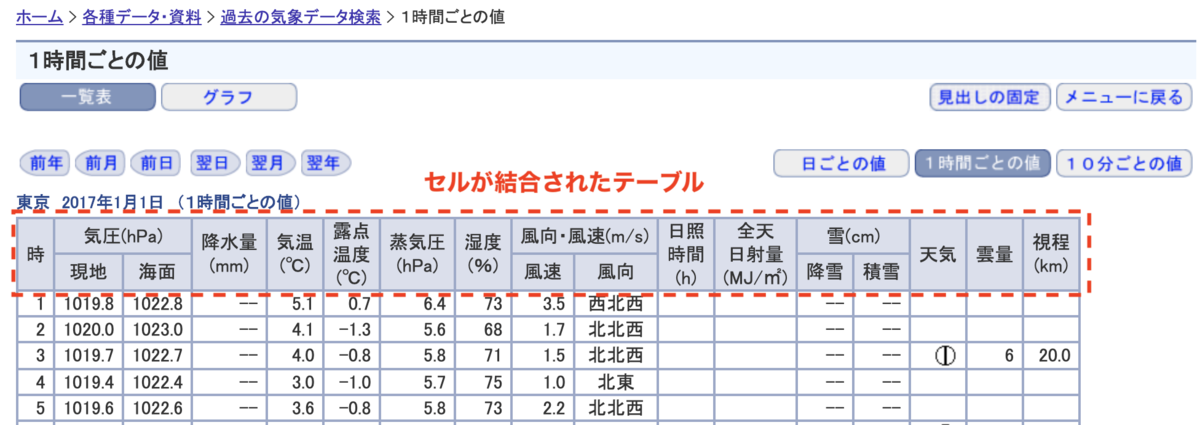The width and height of the screenshot is (1200, 425).
Task: Click the 5.1 temperature cell
Action: (x=295, y=303)
